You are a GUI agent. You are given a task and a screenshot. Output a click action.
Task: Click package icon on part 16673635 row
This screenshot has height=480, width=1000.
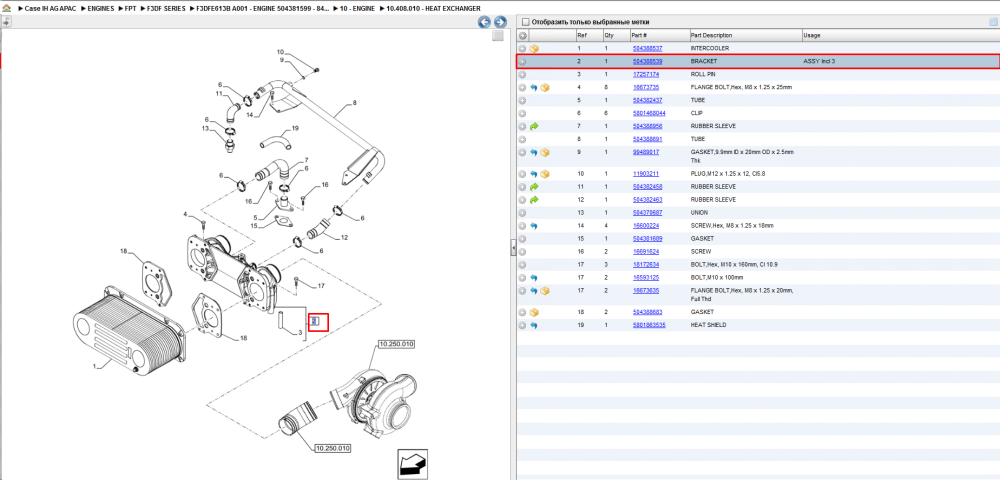click(545, 291)
